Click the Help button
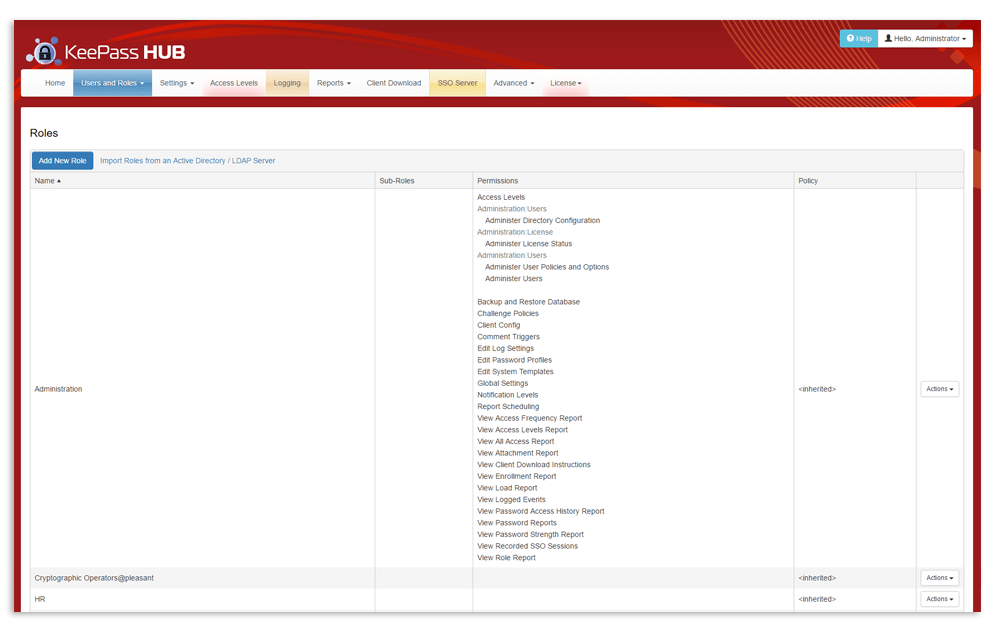Screen dimensions: 1000x634 (859, 38)
